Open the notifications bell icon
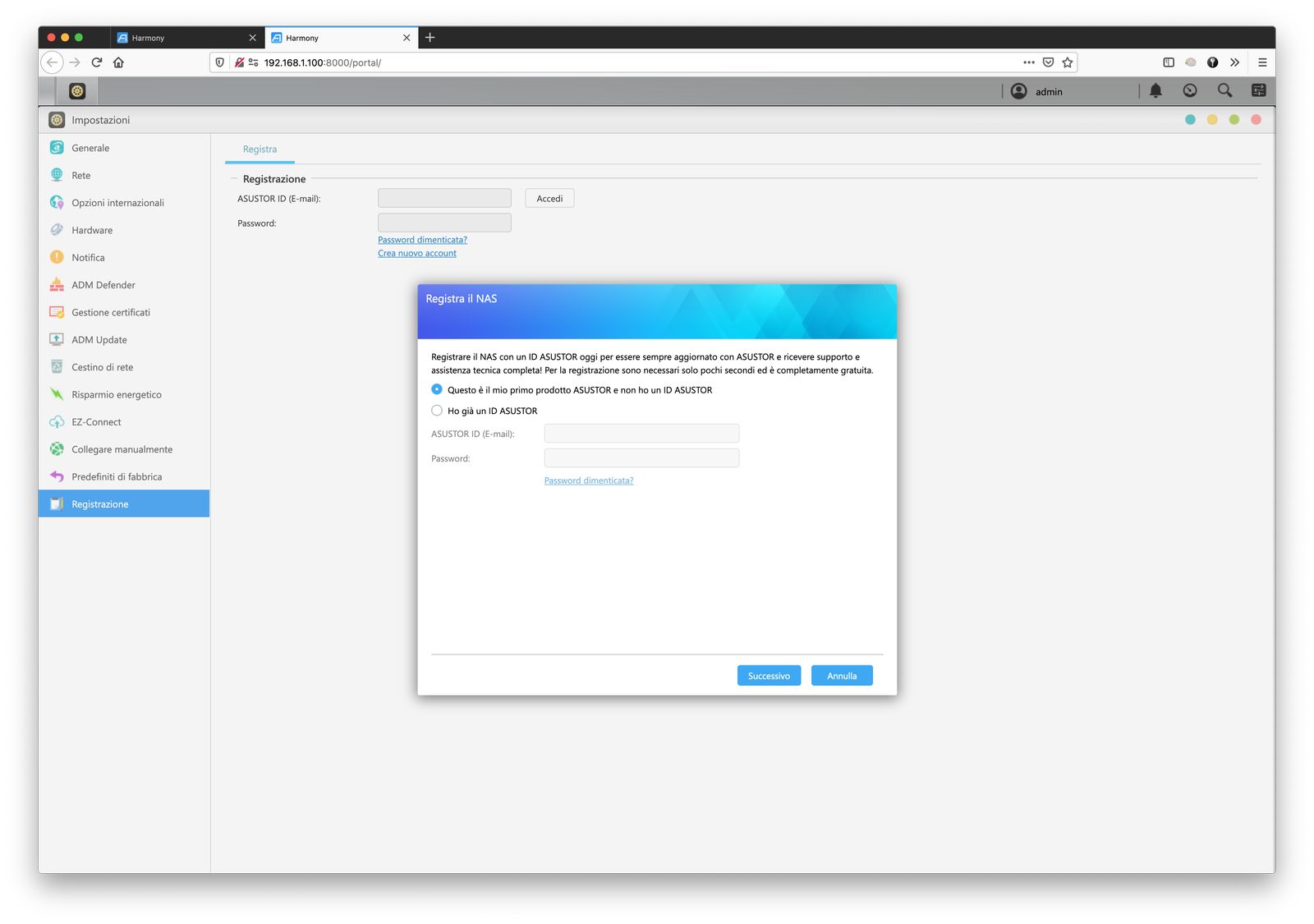The height and width of the screenshot is (924, 1314). (1155, 91)
